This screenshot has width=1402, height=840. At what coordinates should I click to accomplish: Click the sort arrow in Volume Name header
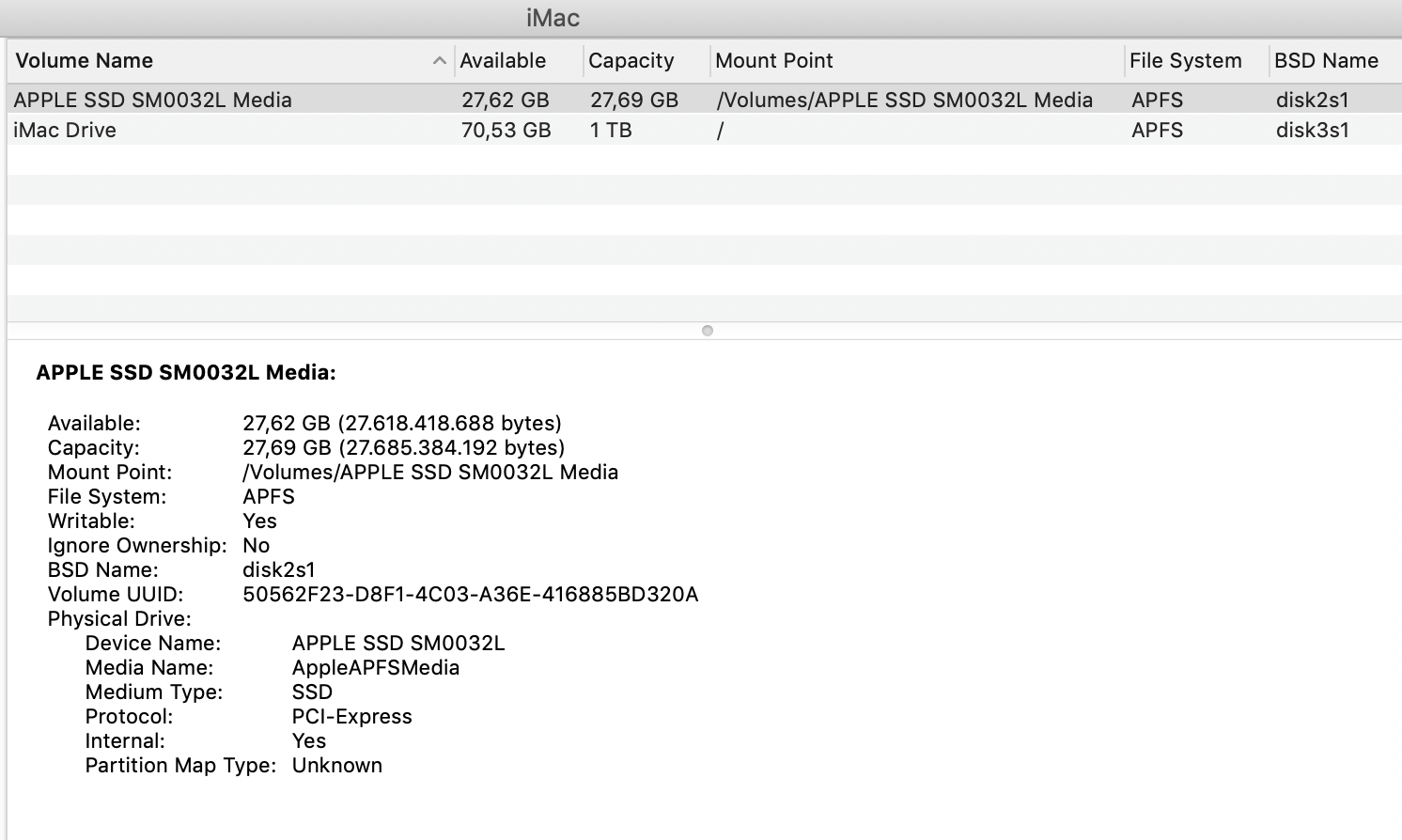click(x=439, y=61)
